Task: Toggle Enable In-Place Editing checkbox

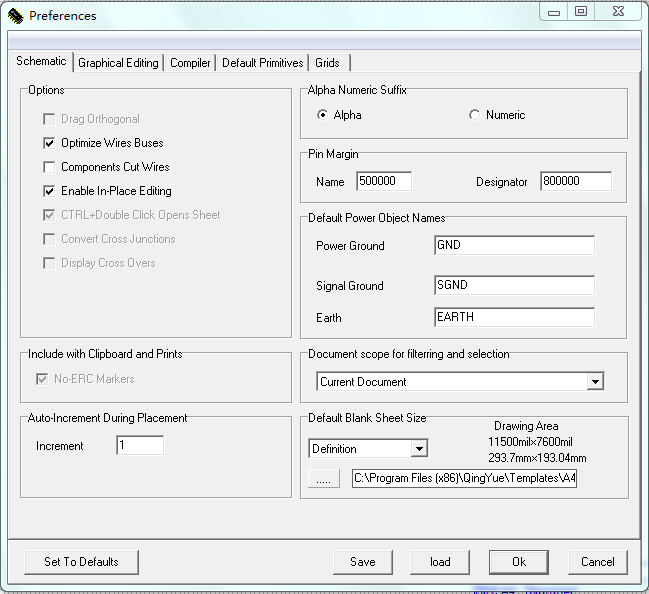Action: tap(50, 191)
